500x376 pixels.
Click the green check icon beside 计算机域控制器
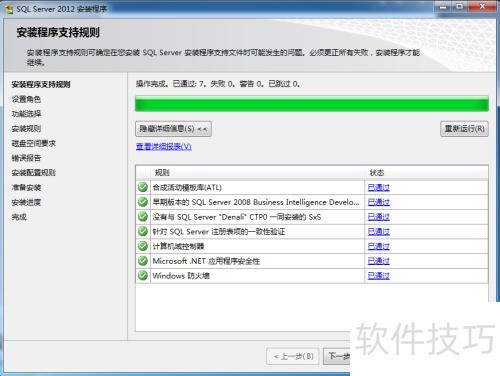(x=143, y=246)
